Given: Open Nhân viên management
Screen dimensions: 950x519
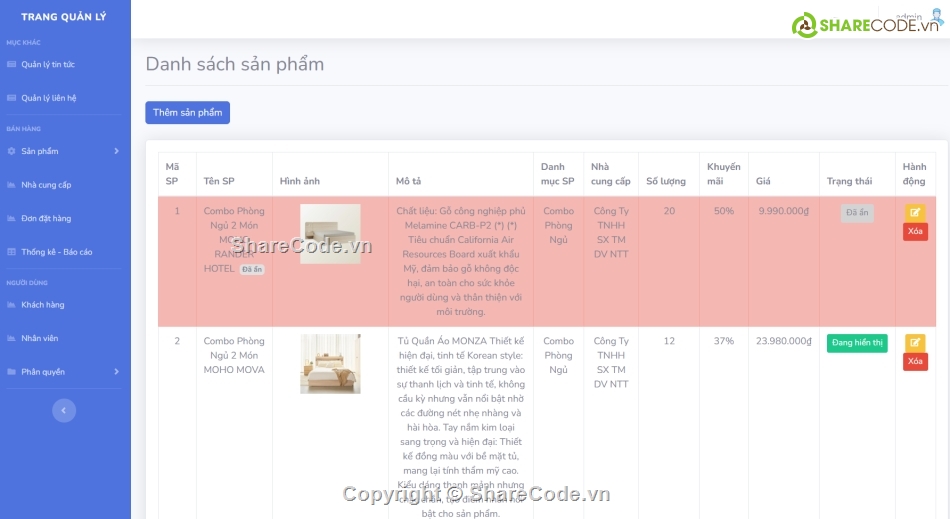Looking at the screenshot, I should pyautogui.click(x=39, y=338).
